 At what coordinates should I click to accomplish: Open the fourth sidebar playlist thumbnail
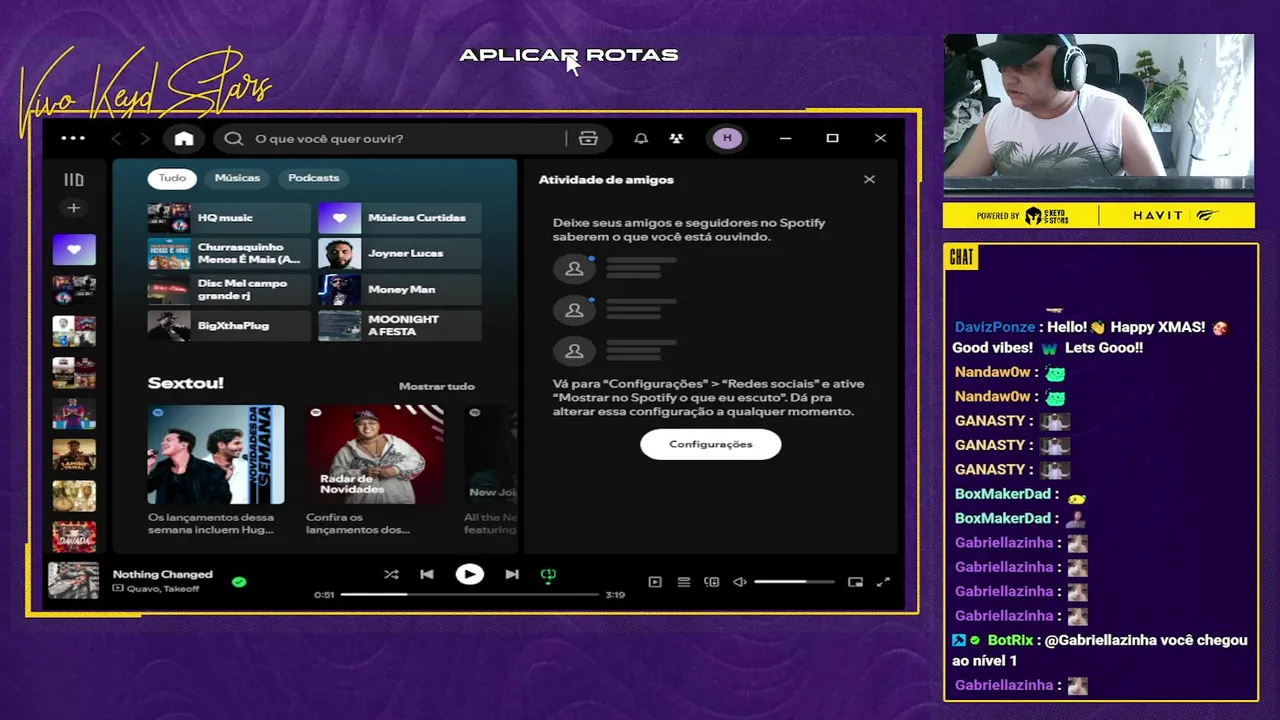pyautogui.click(x=74, y=373)
